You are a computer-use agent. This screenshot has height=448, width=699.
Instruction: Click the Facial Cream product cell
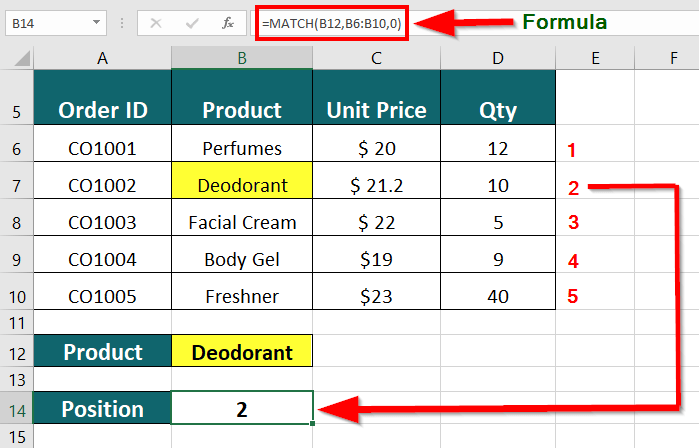pos(242,222)
